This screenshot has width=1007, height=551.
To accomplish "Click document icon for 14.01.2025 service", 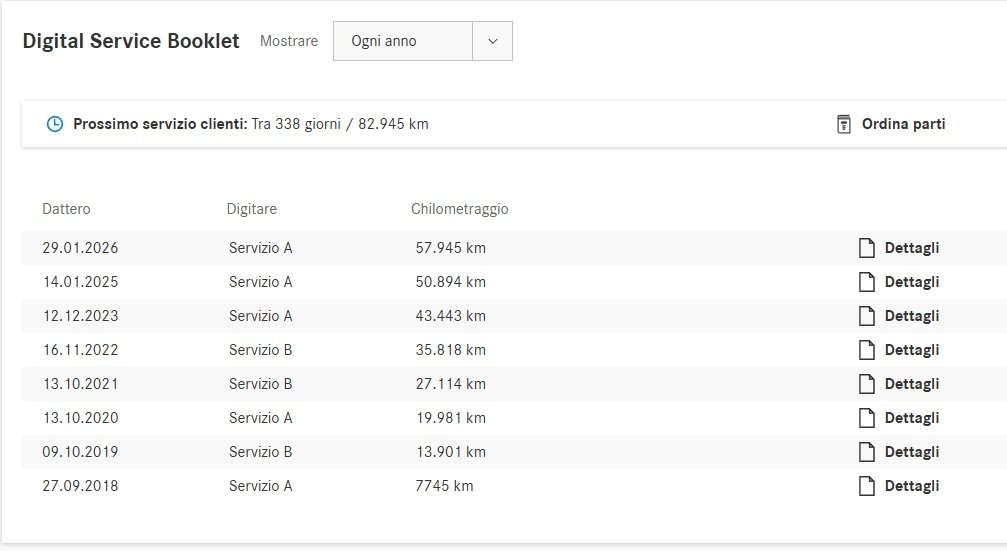I will click(x=867, y=282).
